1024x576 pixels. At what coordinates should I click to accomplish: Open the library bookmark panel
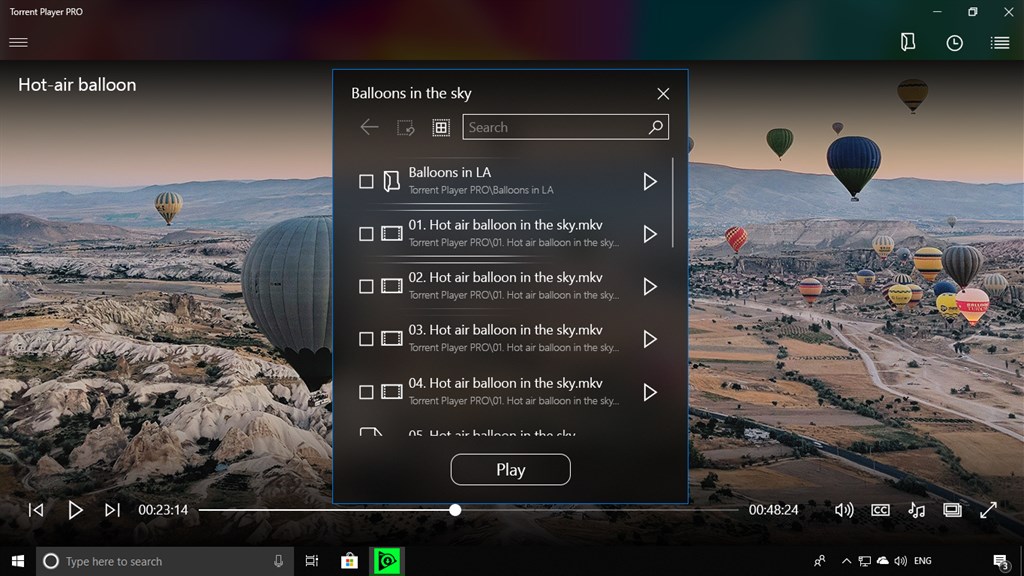(x=908, y=42)
